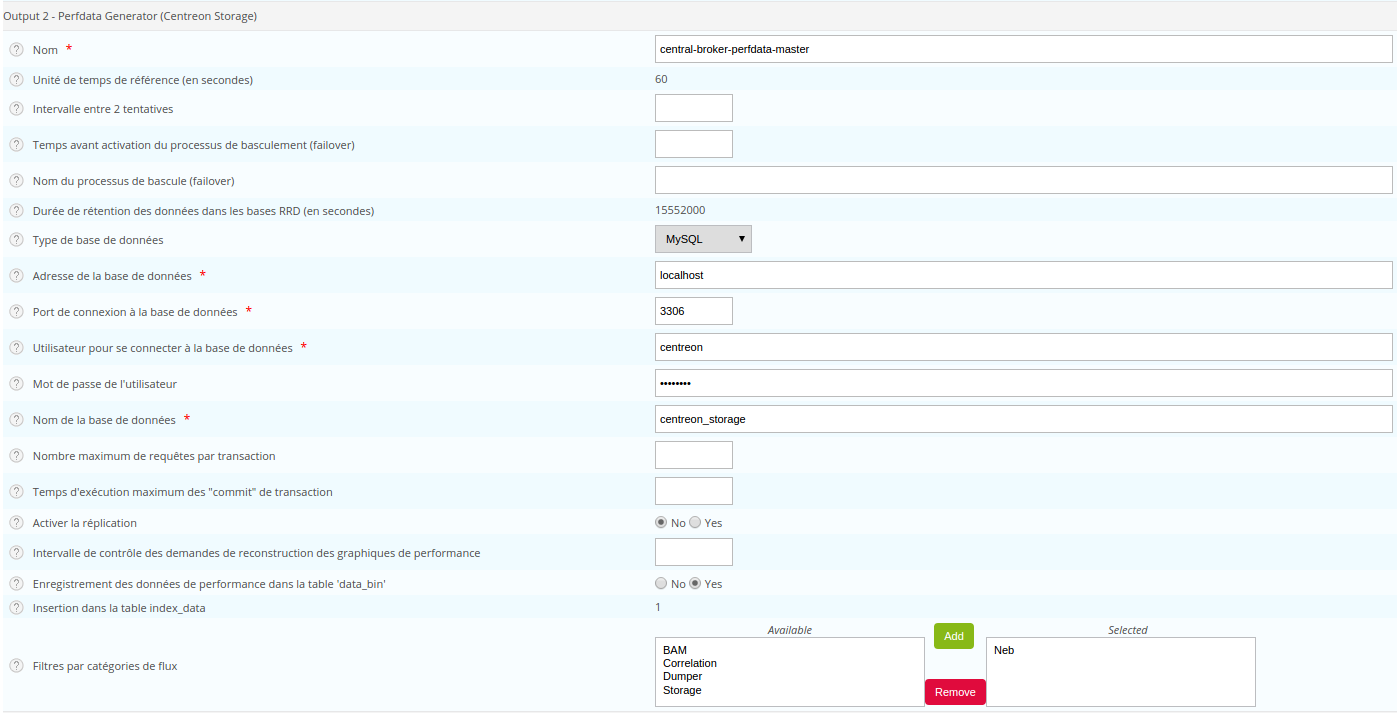Click the database name field centreon_storage
This screenshot has width=1397, height=713.
tap(1024, 419)
